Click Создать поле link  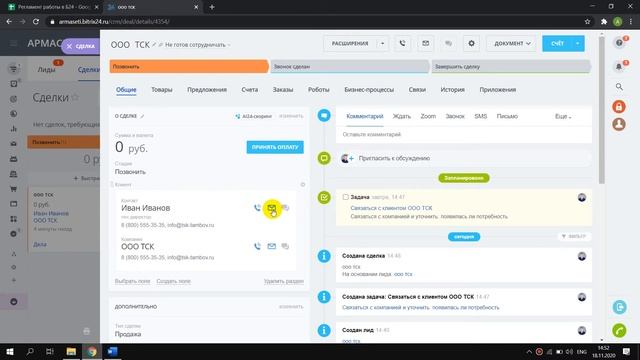click(x=173, y=281)
